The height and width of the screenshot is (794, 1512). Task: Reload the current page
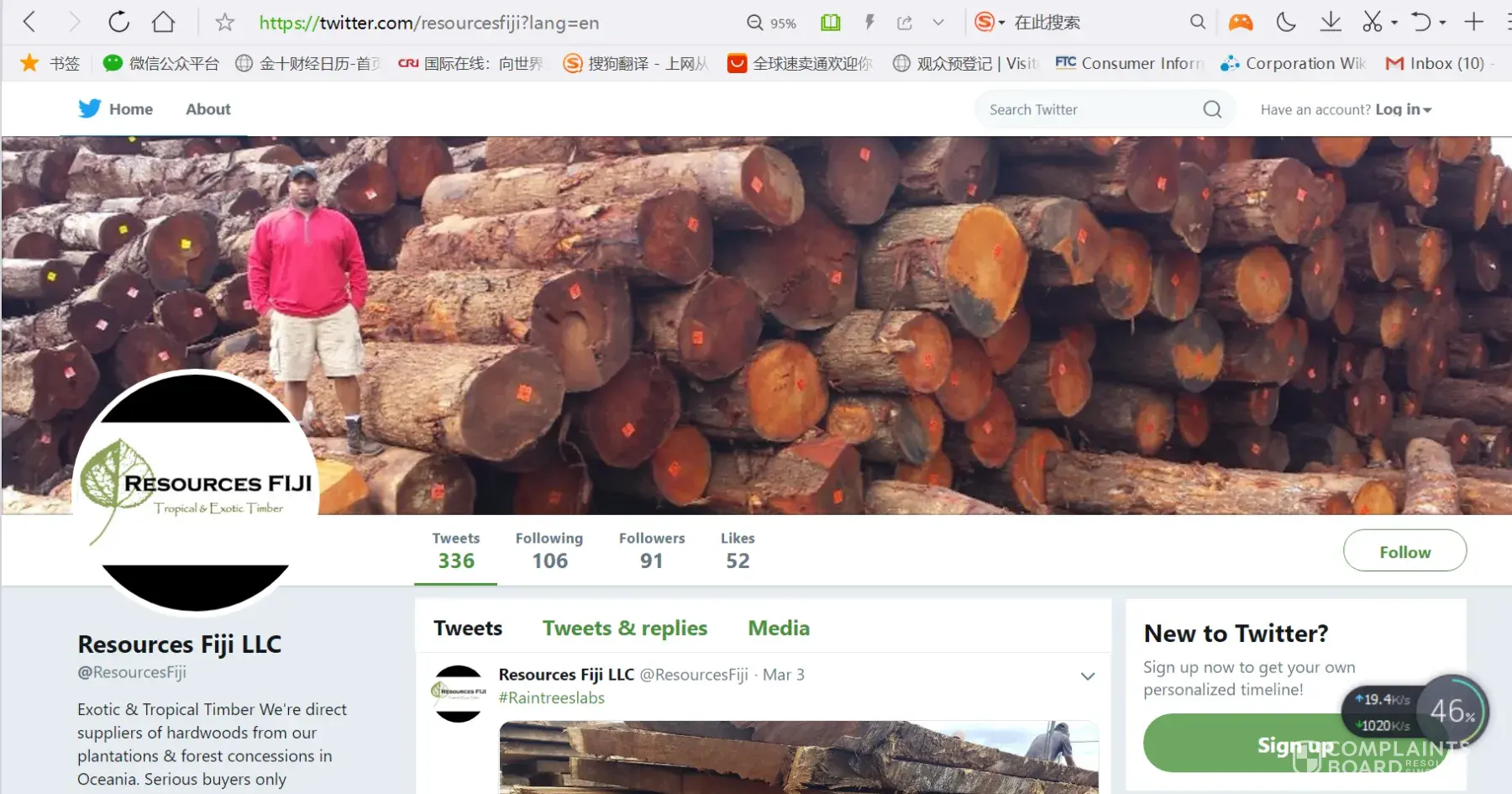pyautogui.click(x=118, y=22)
